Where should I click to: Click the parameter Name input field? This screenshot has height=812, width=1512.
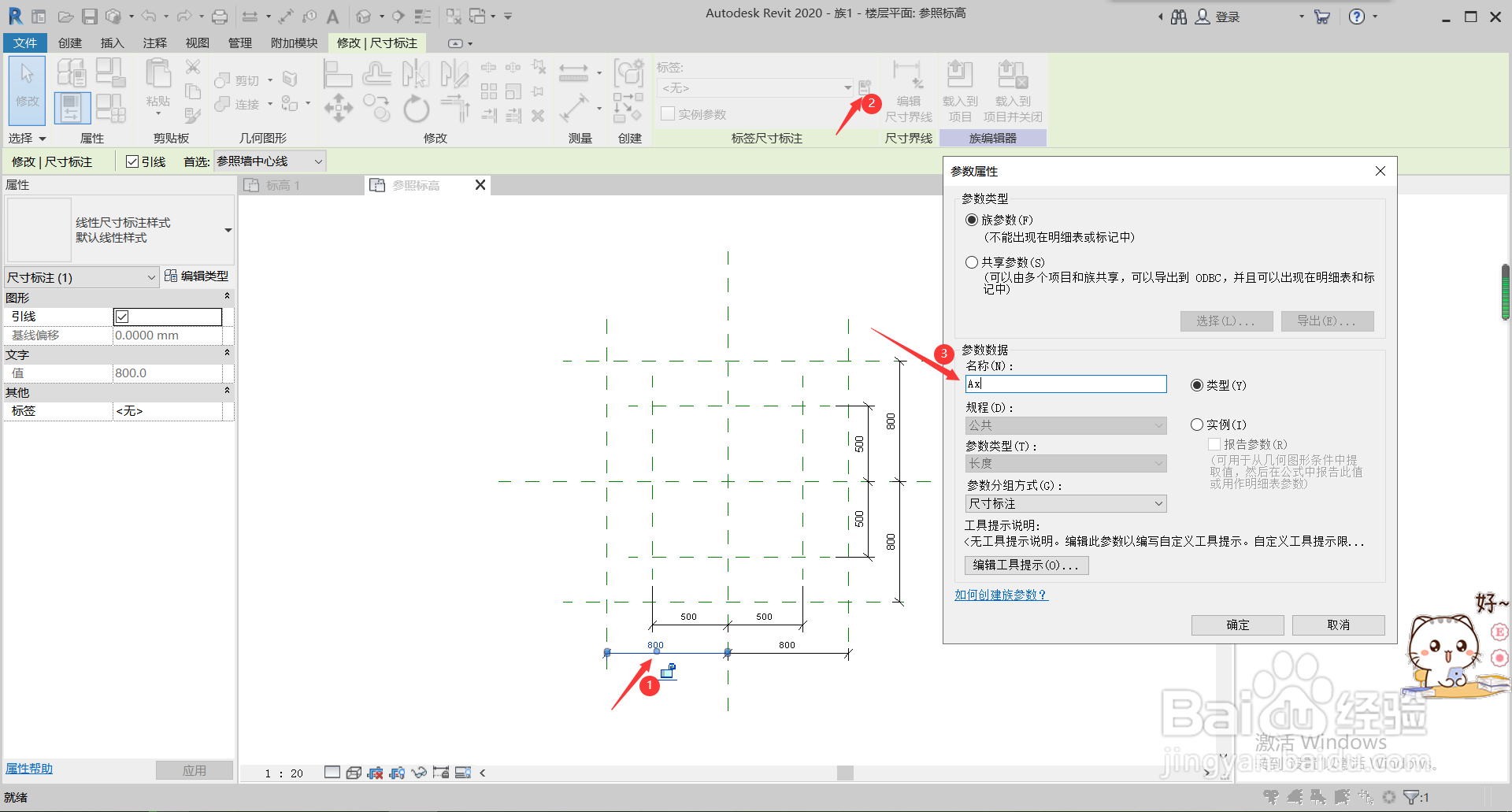1065,384
